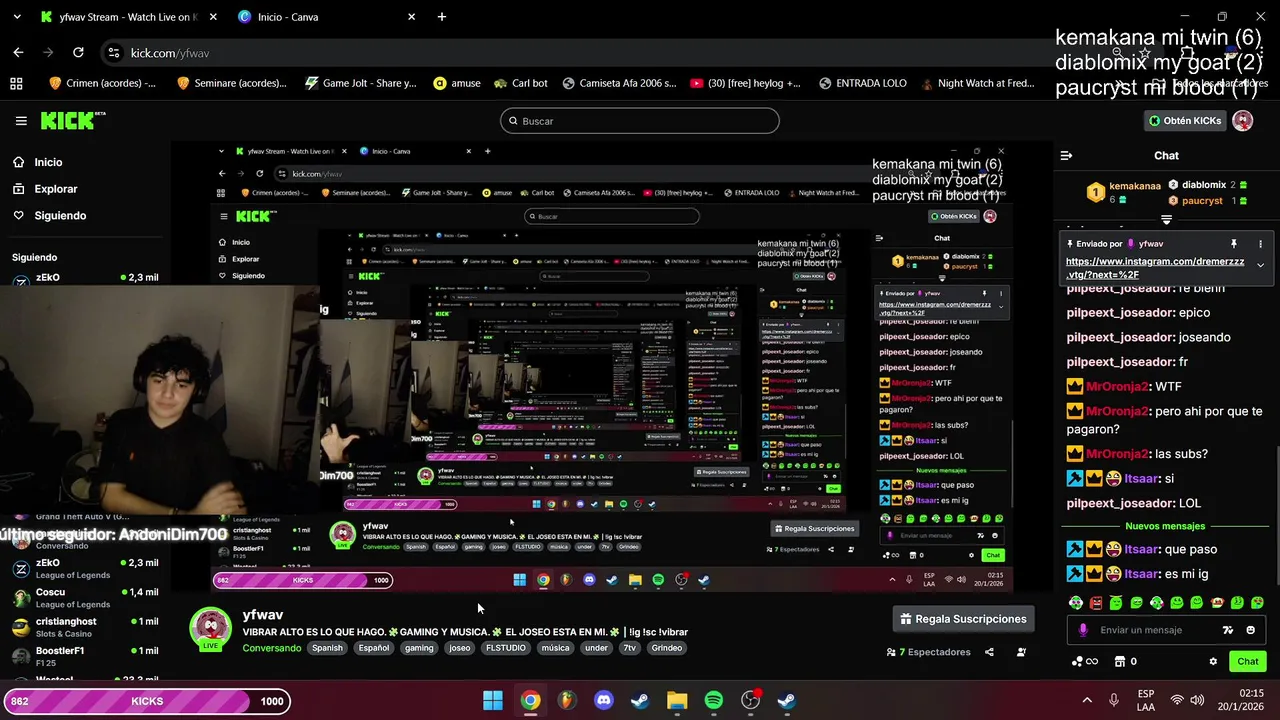Click the Nuevos mensajes indicator
This screenshot has width=1280, height=720.
click(1165, 526)
